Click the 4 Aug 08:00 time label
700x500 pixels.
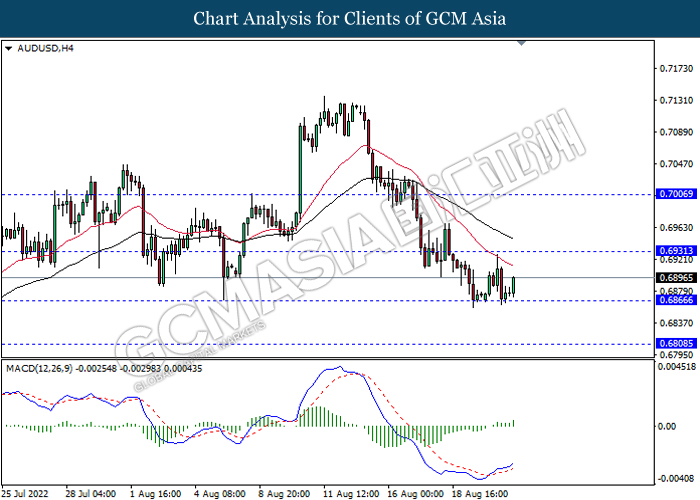tap(220, 494)
